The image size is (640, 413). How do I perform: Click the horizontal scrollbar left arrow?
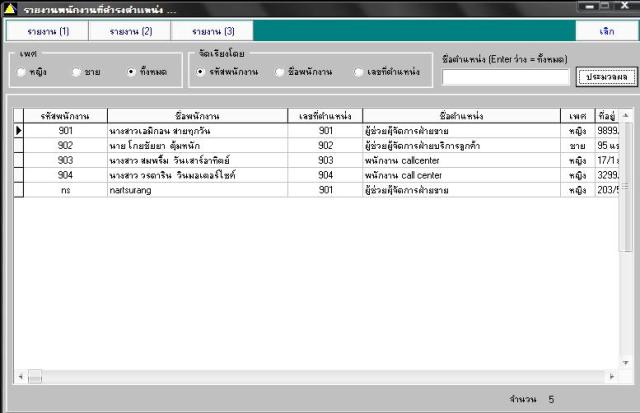tap(19, 379)
